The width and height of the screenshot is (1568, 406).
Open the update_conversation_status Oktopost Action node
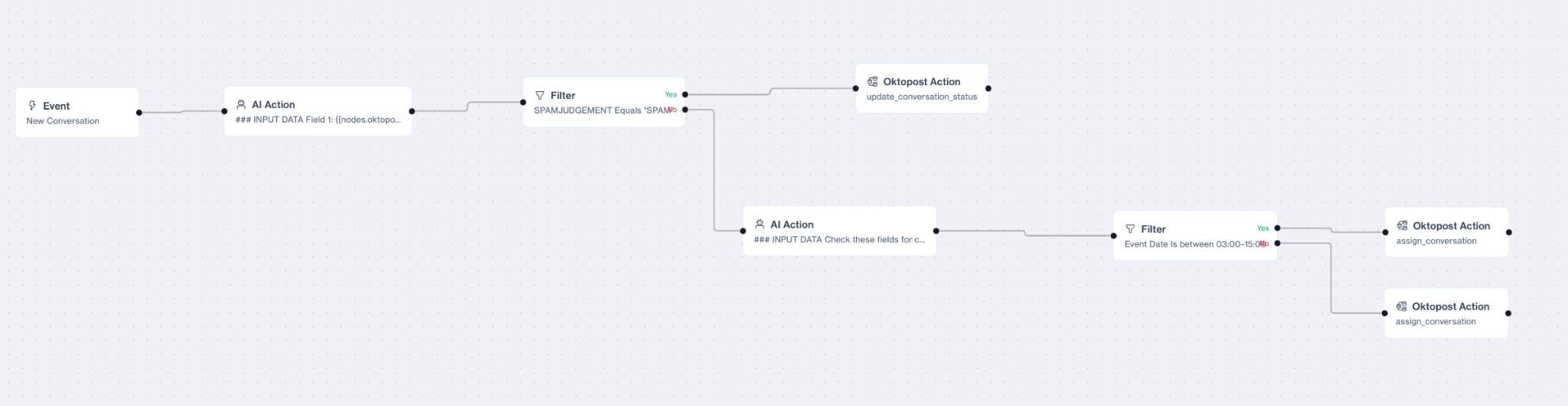922,88
